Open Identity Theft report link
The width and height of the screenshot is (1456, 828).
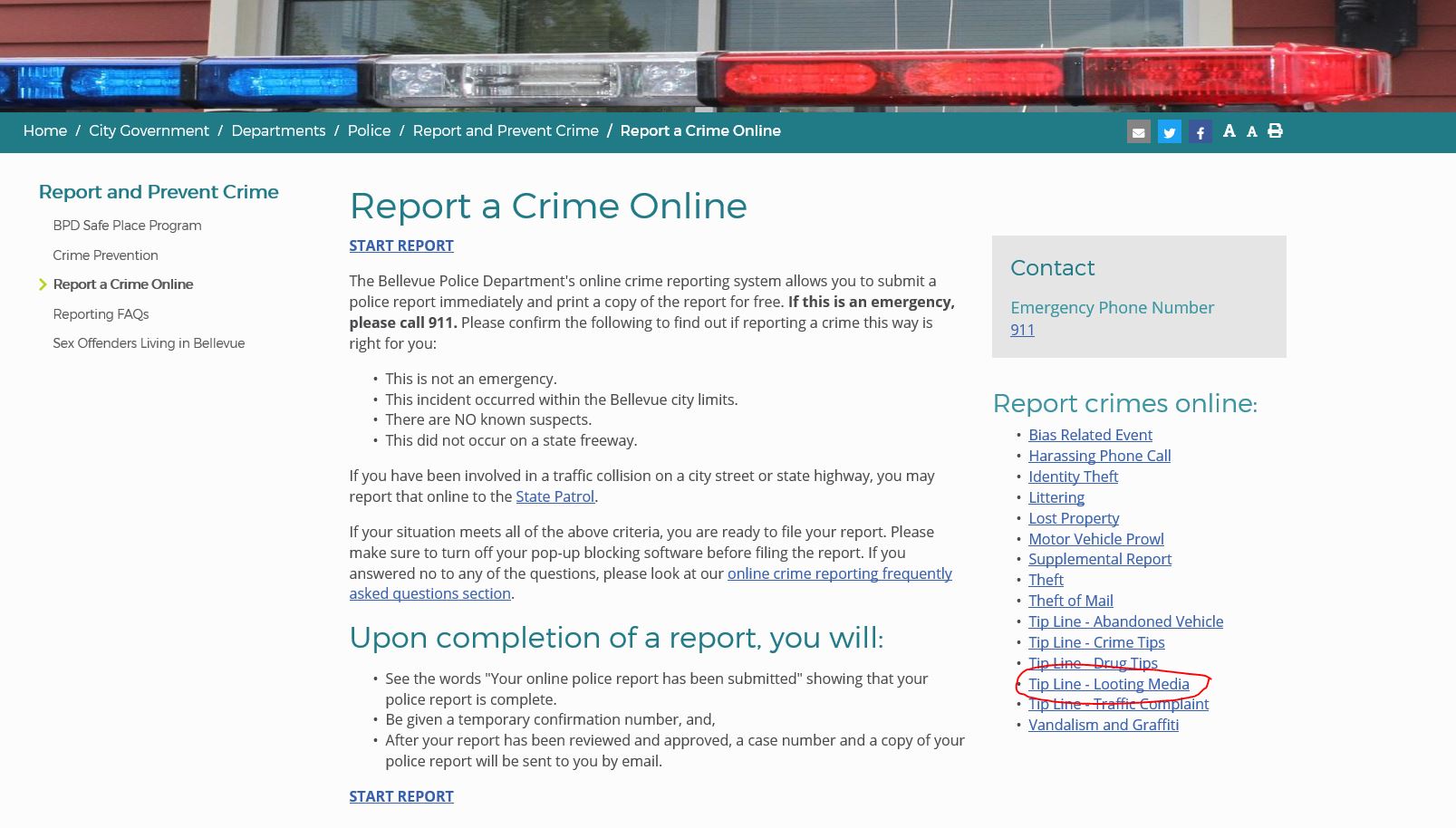coord(1073,477)
